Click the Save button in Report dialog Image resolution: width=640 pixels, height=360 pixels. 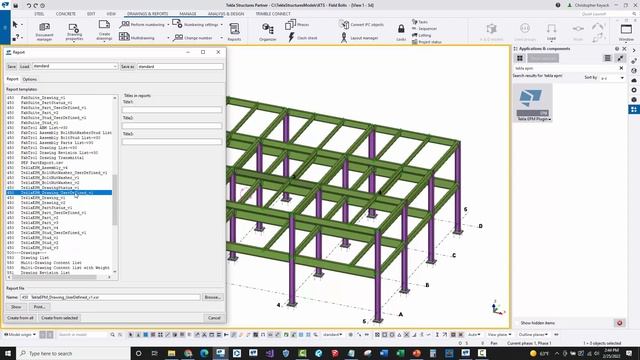tap(11, 66)
